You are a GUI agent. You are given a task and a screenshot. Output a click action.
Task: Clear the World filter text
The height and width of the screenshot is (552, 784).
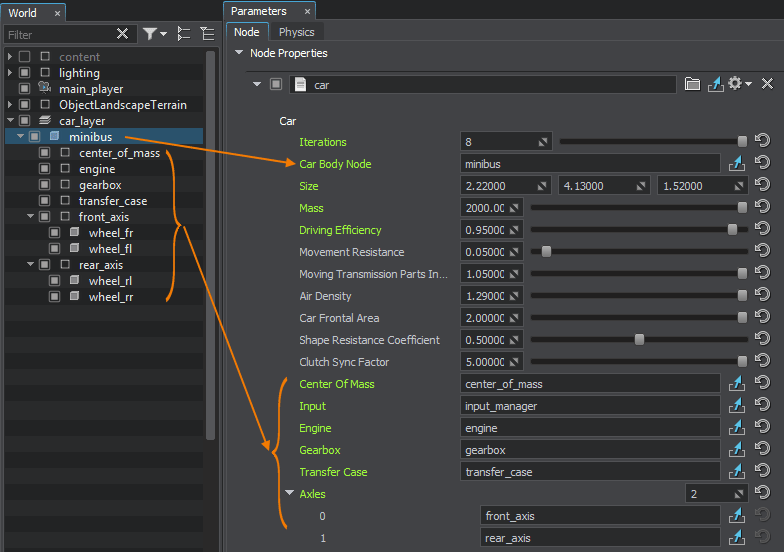[122, 34]
